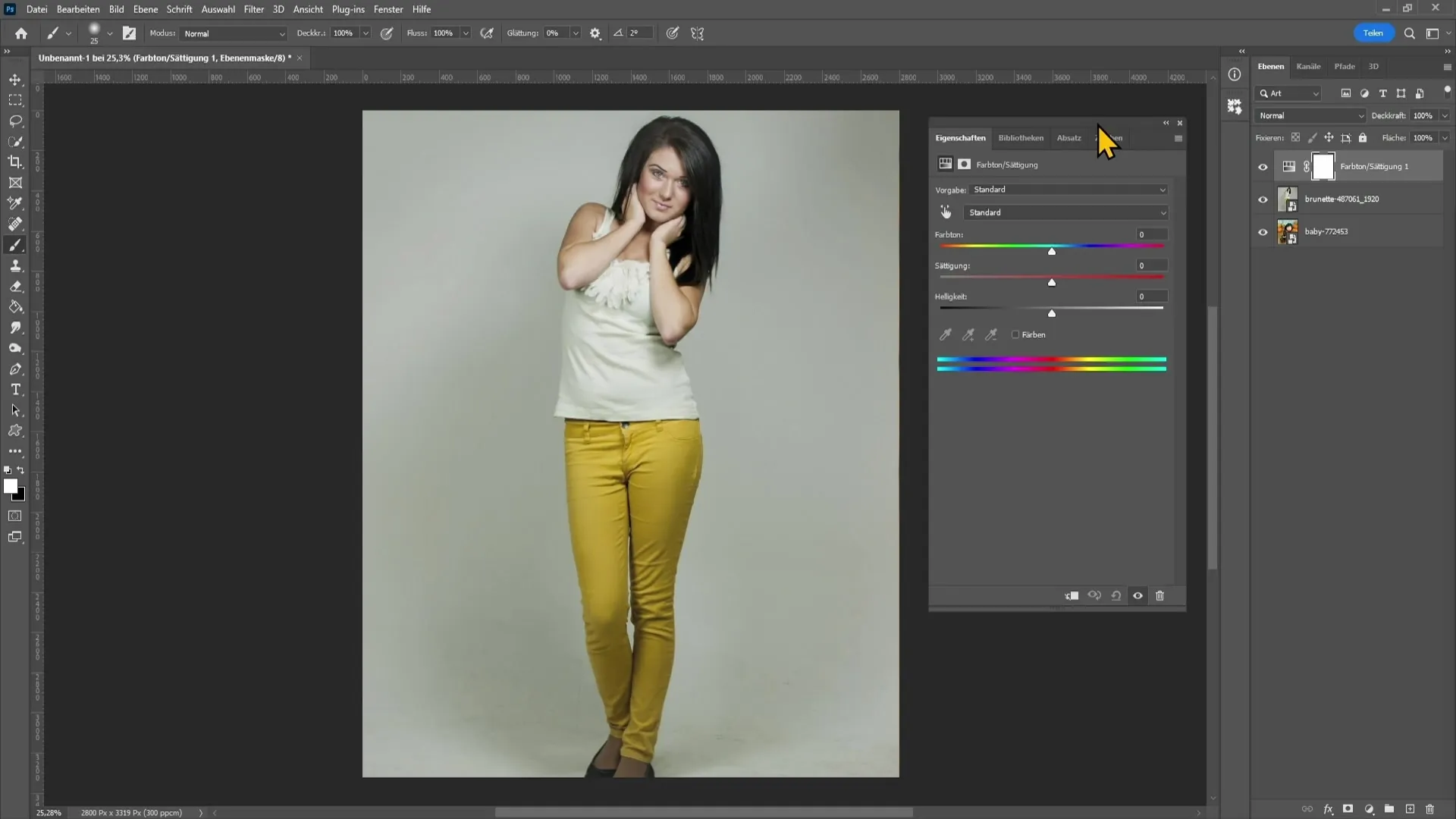The width and height of the screenshot is (1456, 819).
Task: Open the Filter menu
Action: pos(253,9)
